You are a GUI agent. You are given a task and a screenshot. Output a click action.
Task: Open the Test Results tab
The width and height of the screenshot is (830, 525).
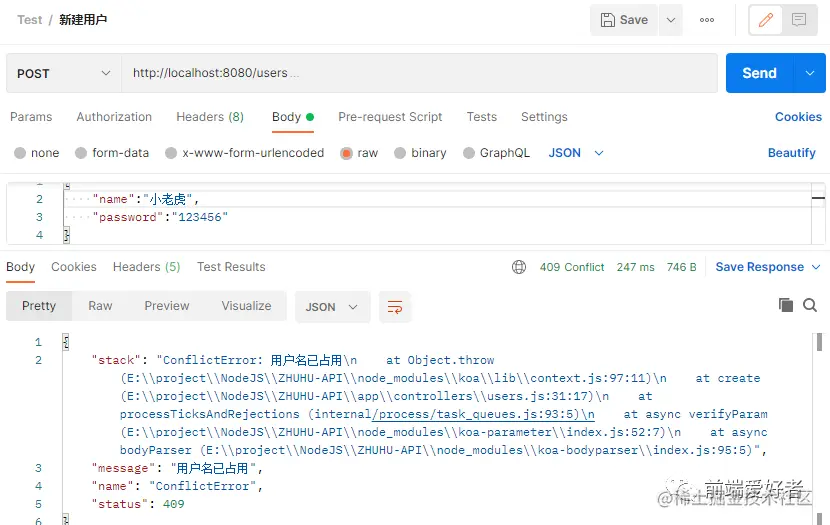(231, 267)
